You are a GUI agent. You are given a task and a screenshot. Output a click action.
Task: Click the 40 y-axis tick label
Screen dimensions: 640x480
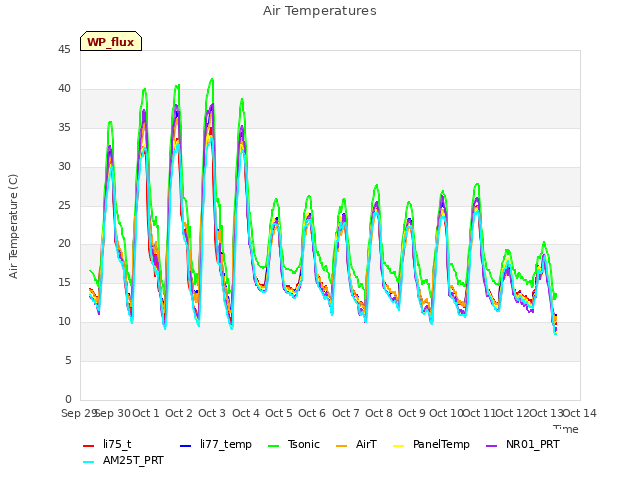point(64,89)
